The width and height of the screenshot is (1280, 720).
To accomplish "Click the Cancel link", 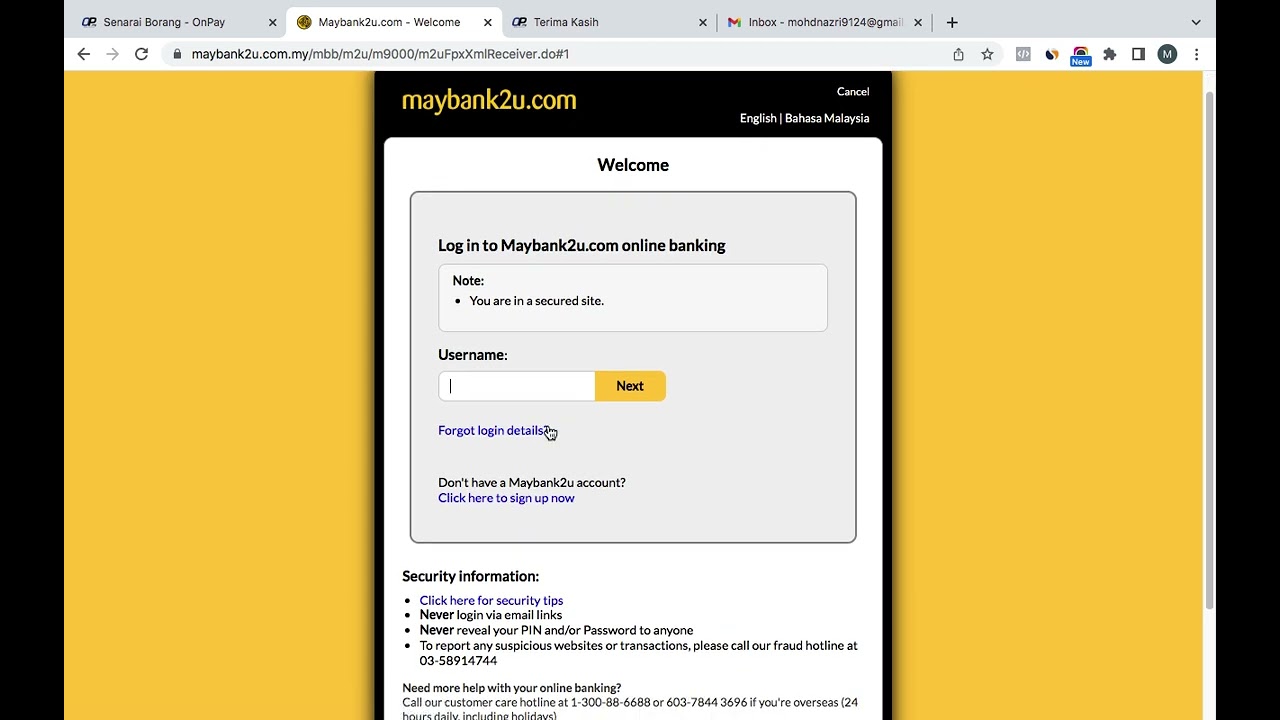I will click(853, 92).
